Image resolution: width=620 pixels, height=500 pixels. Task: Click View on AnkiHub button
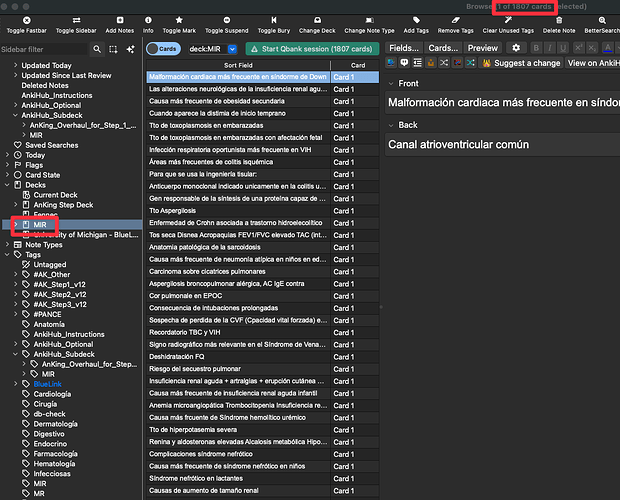point(593,63)
